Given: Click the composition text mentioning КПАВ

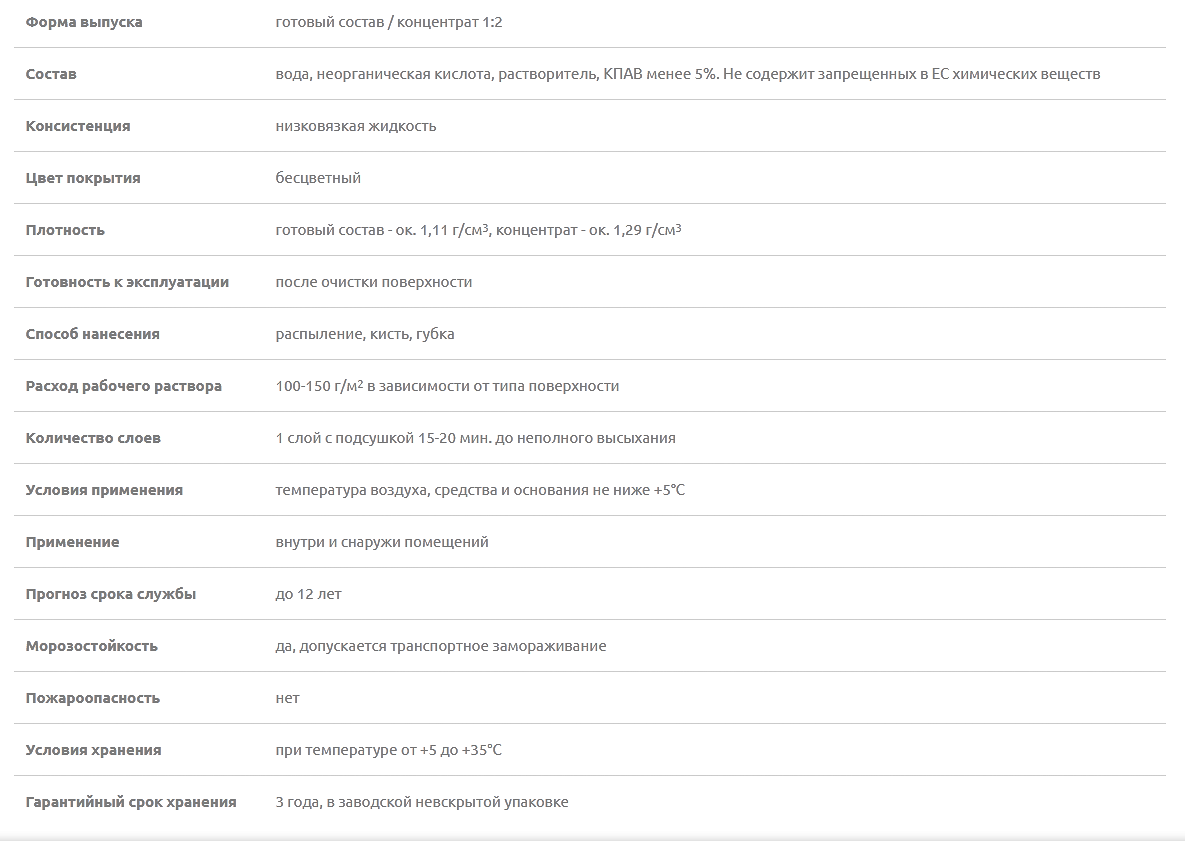Looking at the screenshot, I should point(687,74).
